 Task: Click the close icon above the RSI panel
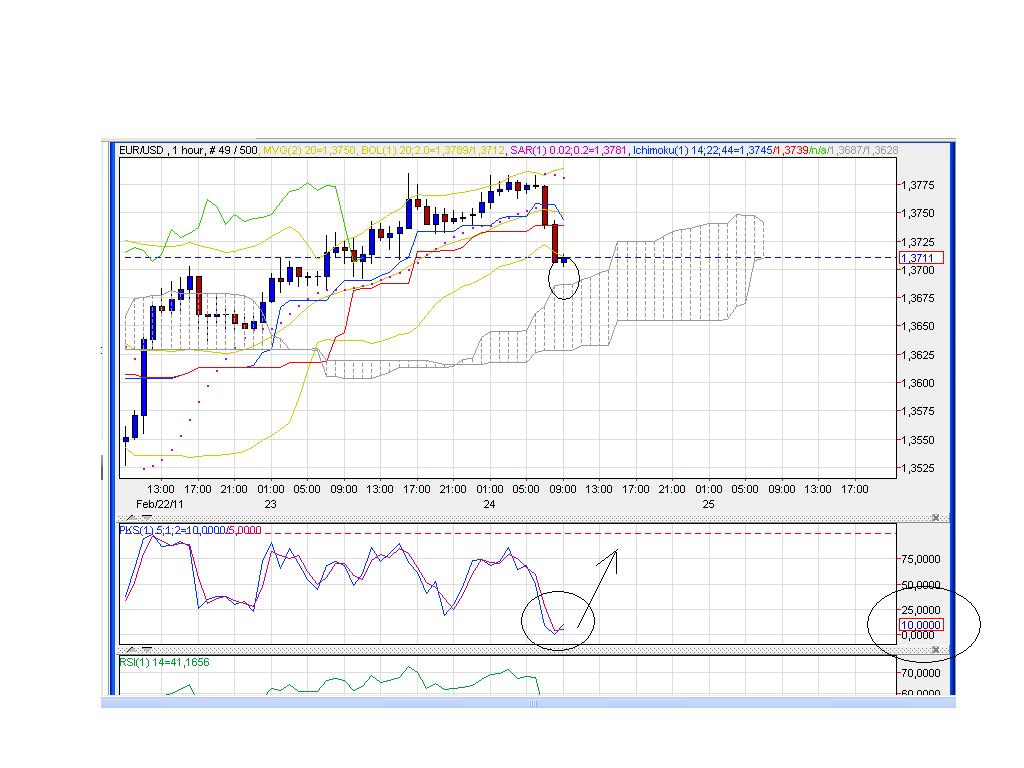click(936, 651)
